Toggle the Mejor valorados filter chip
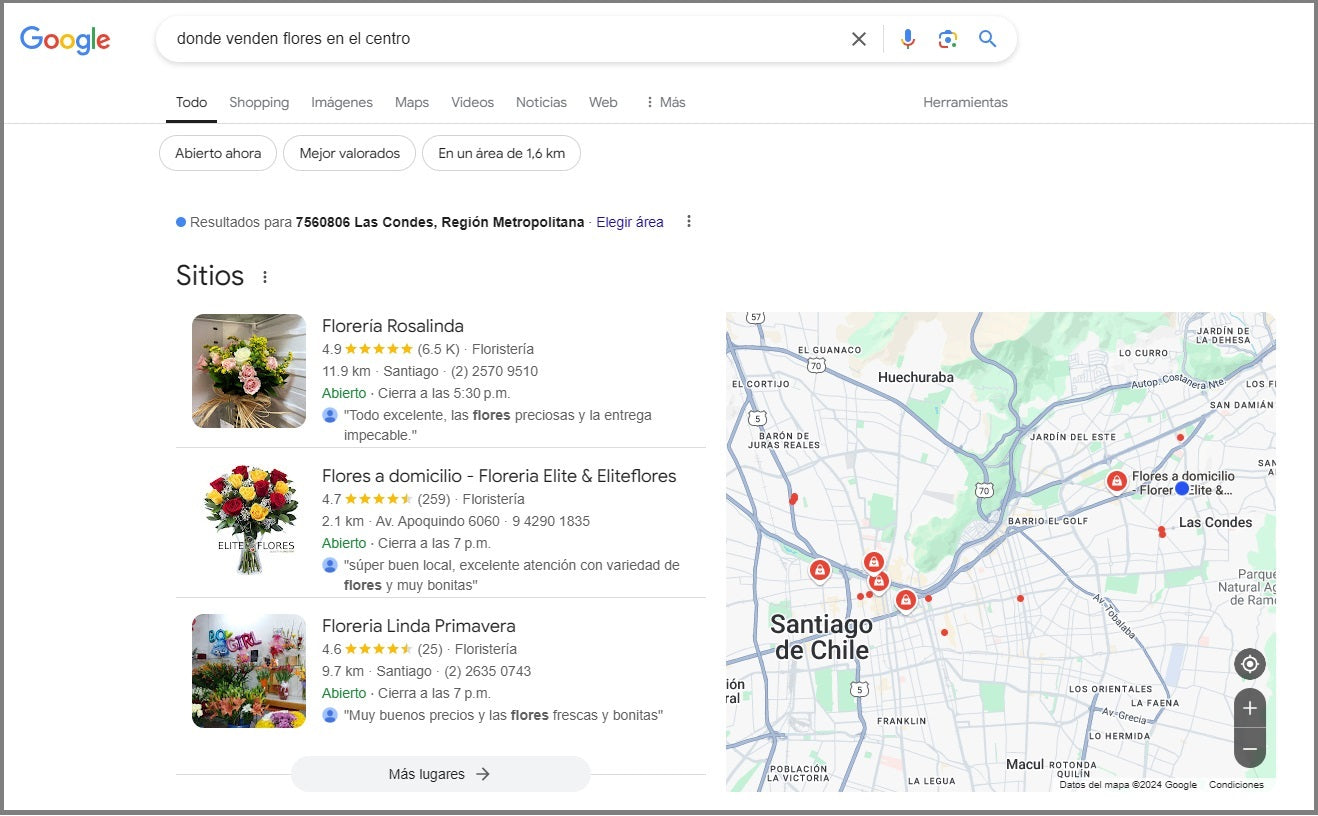Screen dimensions: 1318x816 click(350, 153)
